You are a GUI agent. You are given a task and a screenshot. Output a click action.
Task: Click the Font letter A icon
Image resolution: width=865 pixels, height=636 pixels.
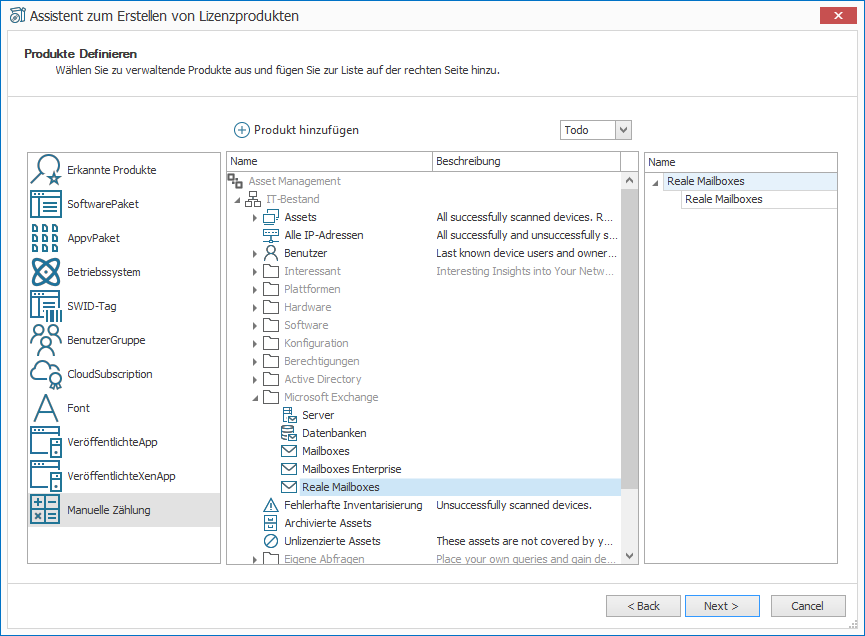[45, 408]
